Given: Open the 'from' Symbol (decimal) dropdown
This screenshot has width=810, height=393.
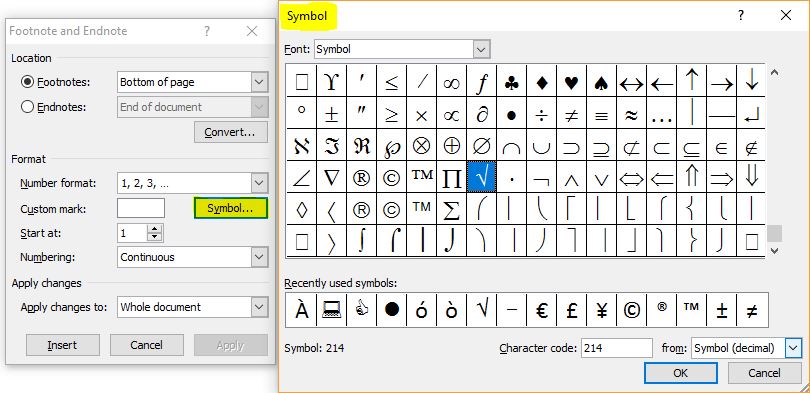Looking at the screenshot, I should 793,348.
